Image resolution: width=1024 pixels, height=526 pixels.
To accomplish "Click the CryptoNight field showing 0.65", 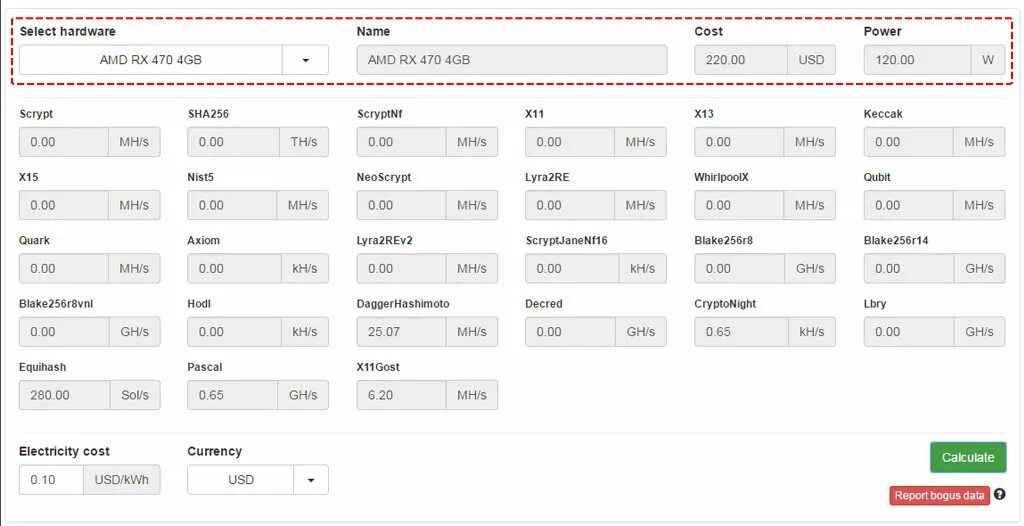I will [x=741, y=332].
